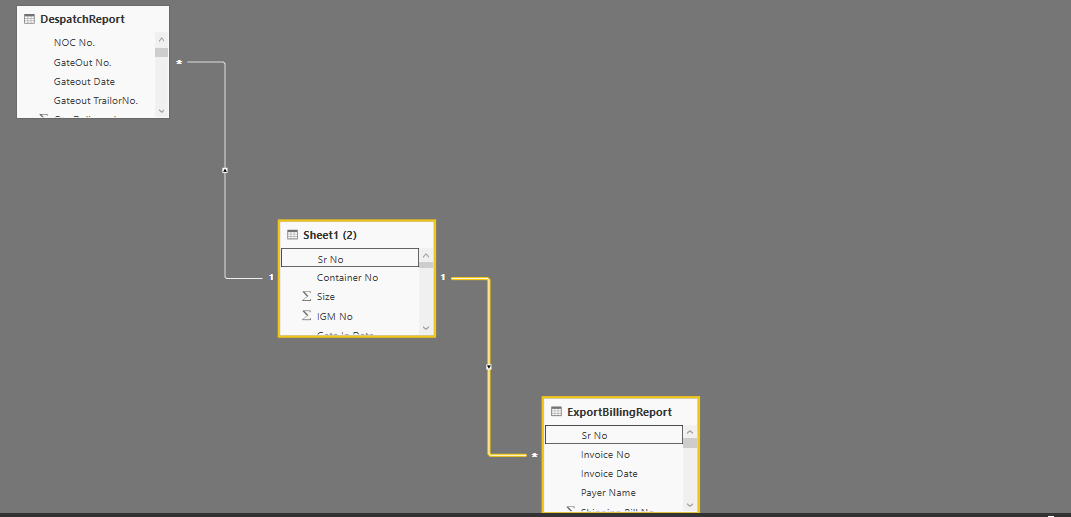1071x517 pixels.
Task: Click the ExportBillingReport scrollbar up arrow
Action: click(x=690, y=432)
